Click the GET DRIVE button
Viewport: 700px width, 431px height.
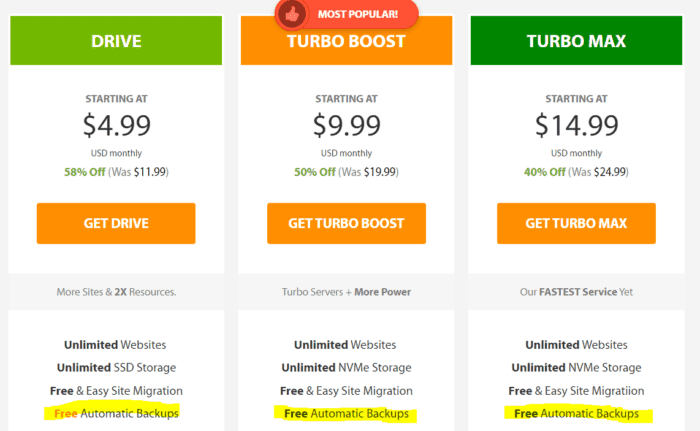[x=116, y=223]
